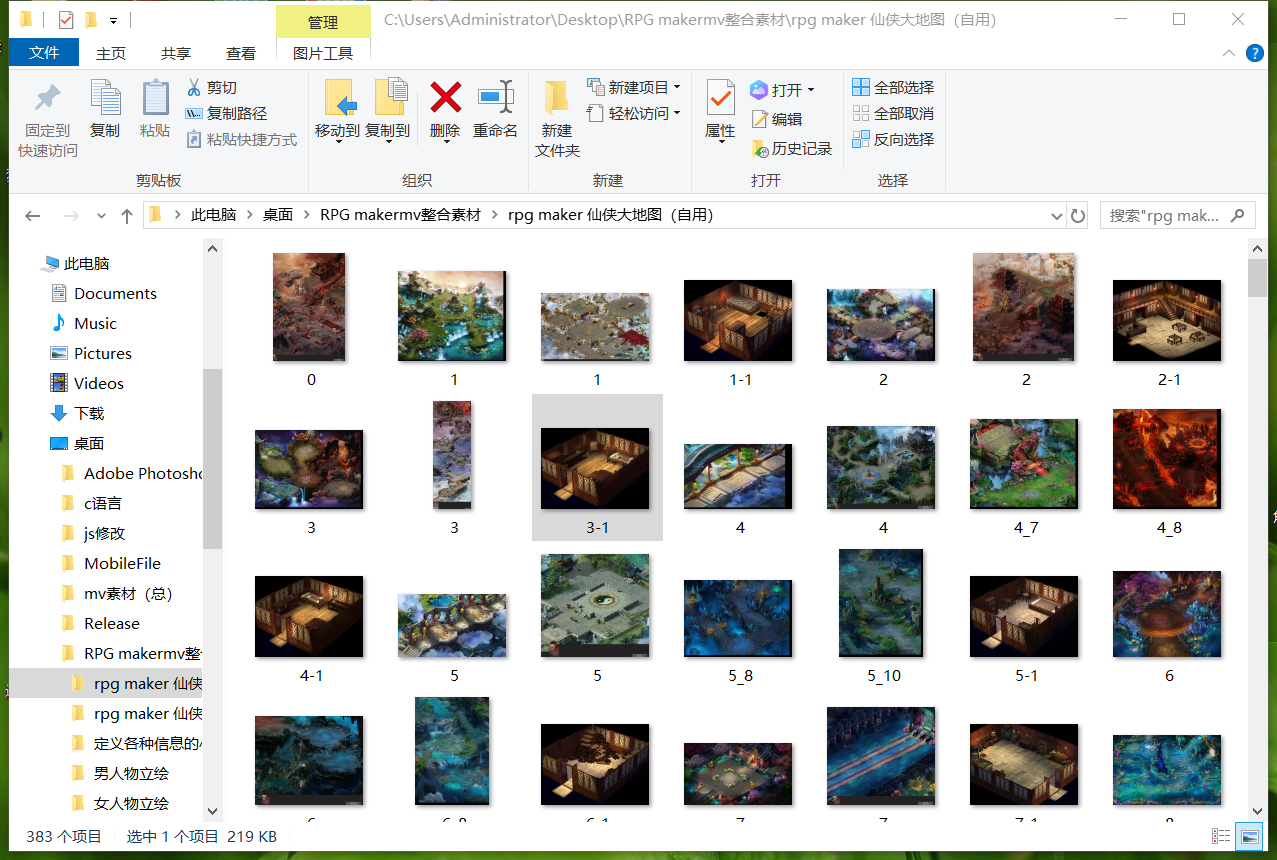Switch to details view using status bar toggle
The width and height of the screenshot is (1277, 860).
coord(1219,836)
